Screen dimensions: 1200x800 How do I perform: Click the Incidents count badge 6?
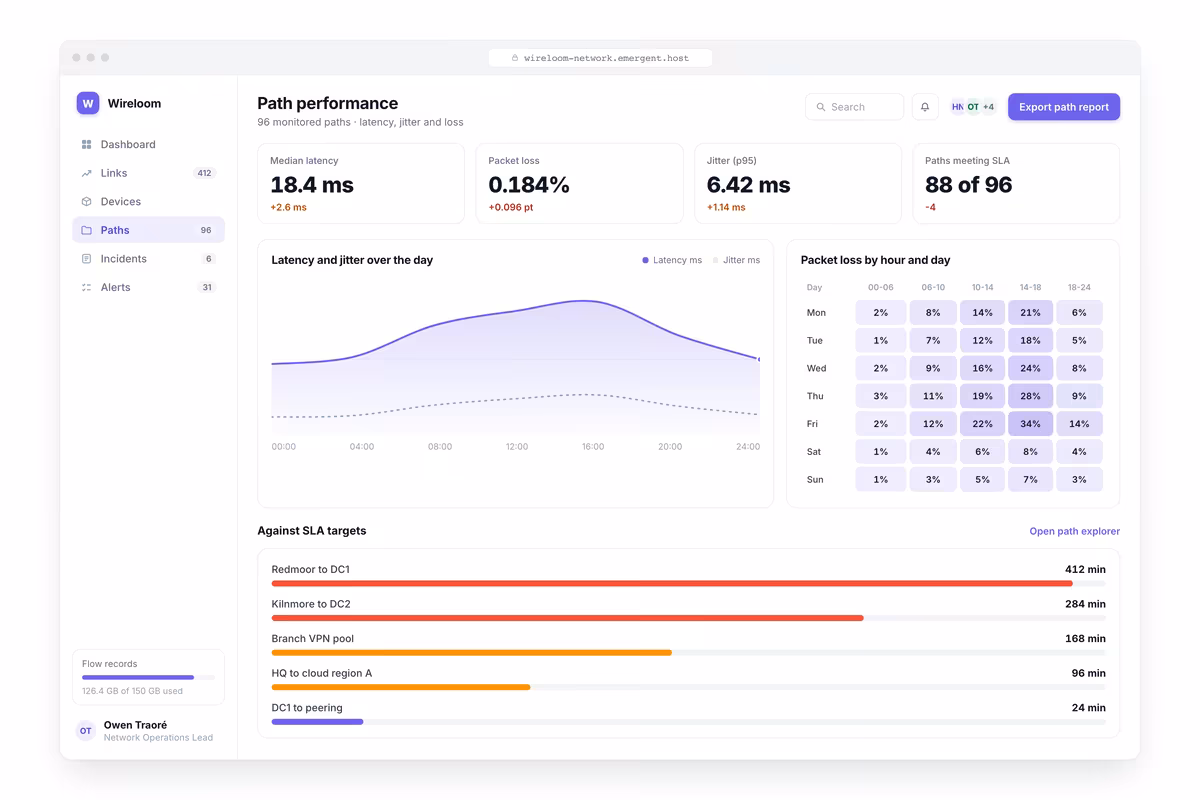[x=209, y=259]
